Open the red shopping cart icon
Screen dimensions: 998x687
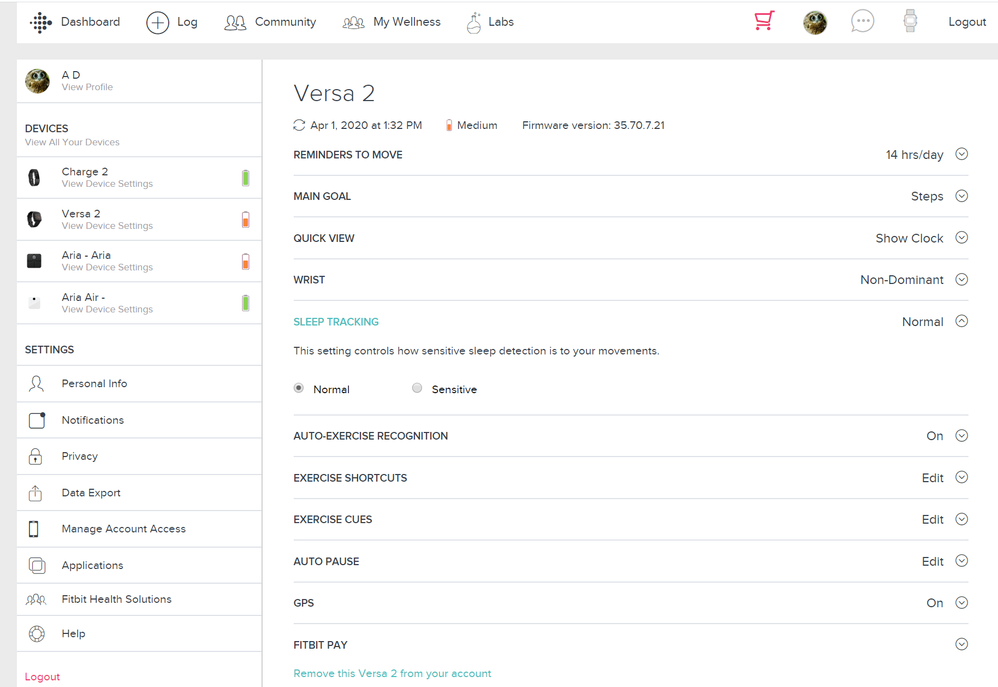[764, 20]
